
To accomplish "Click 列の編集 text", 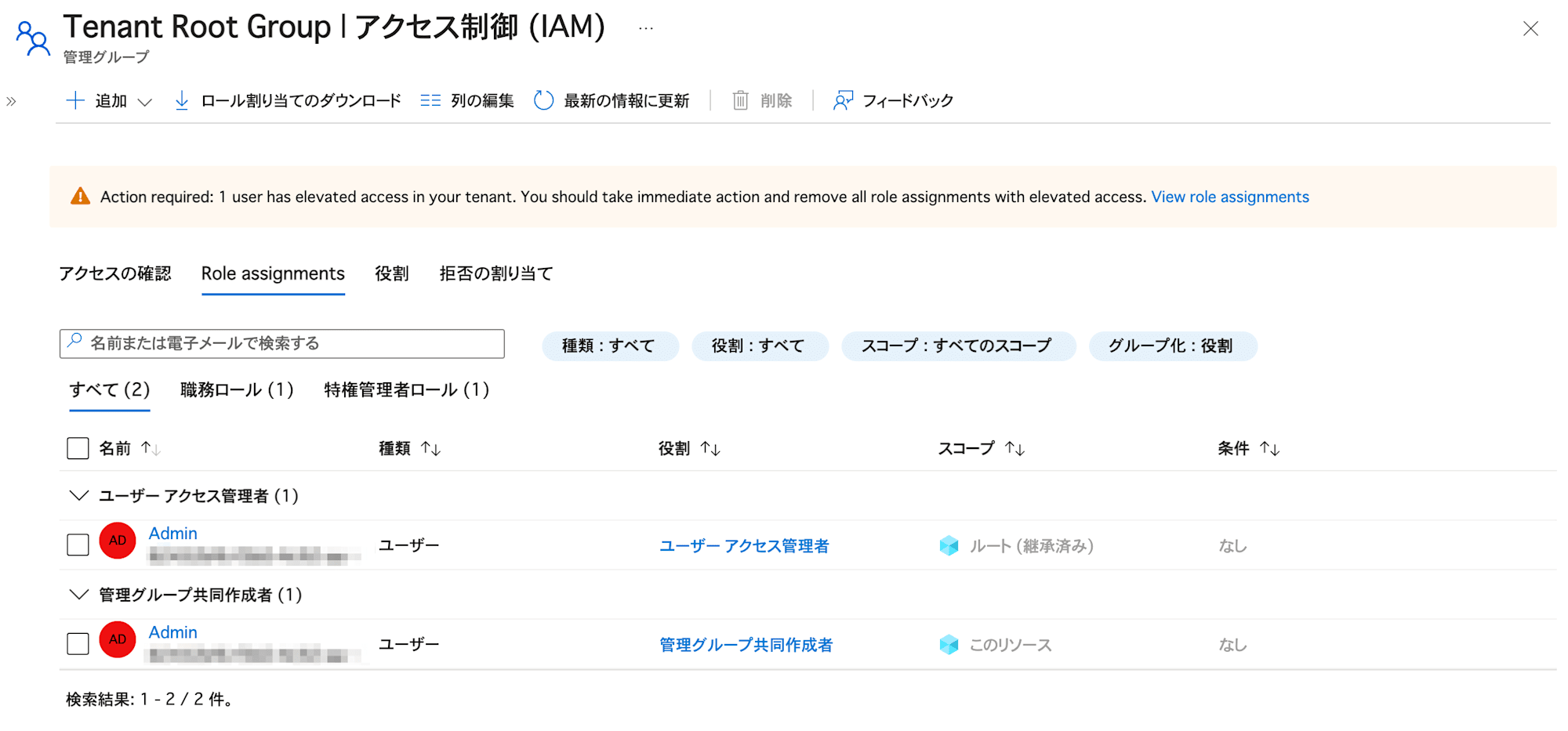I will (x=482, y=100).
